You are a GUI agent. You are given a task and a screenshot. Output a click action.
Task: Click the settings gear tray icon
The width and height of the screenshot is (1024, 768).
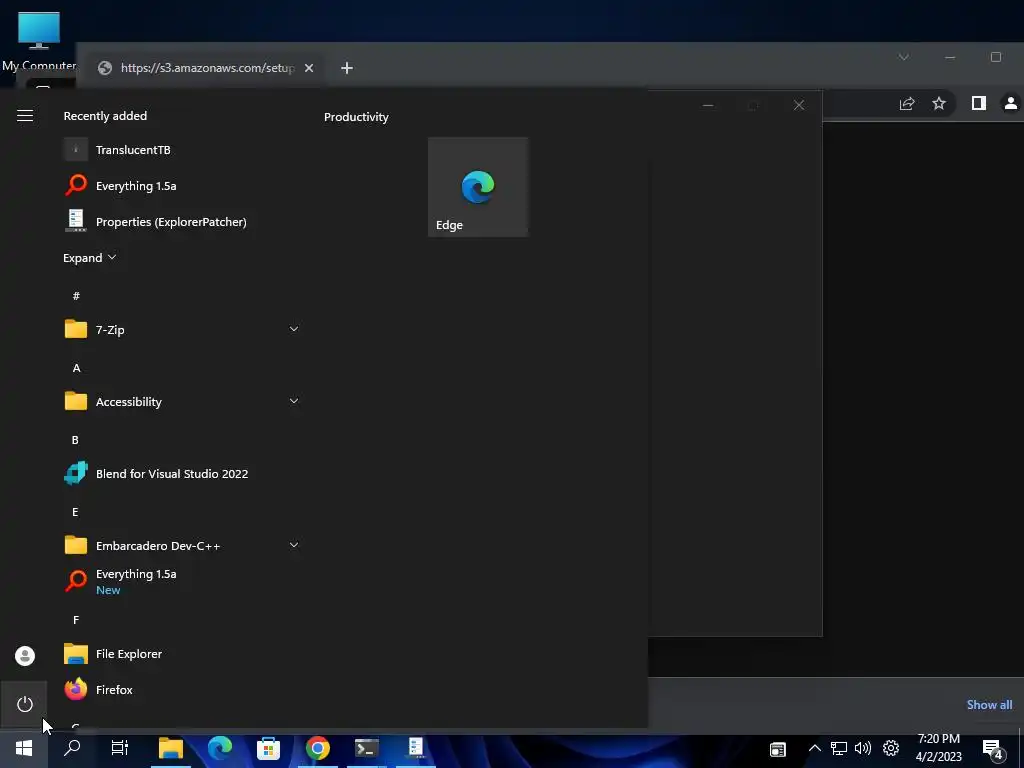pos(891,748)
